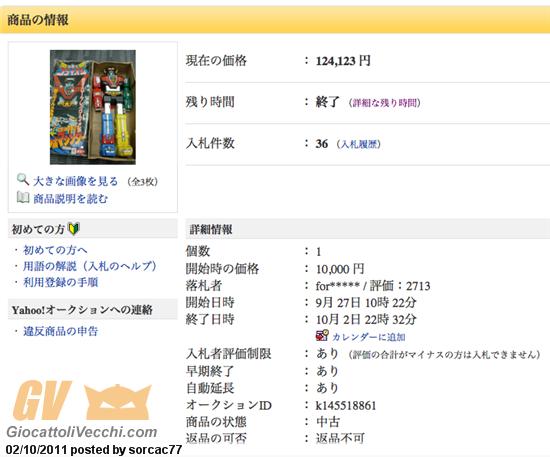Select the 商品の情報 header bar

(x=275, y=20)
